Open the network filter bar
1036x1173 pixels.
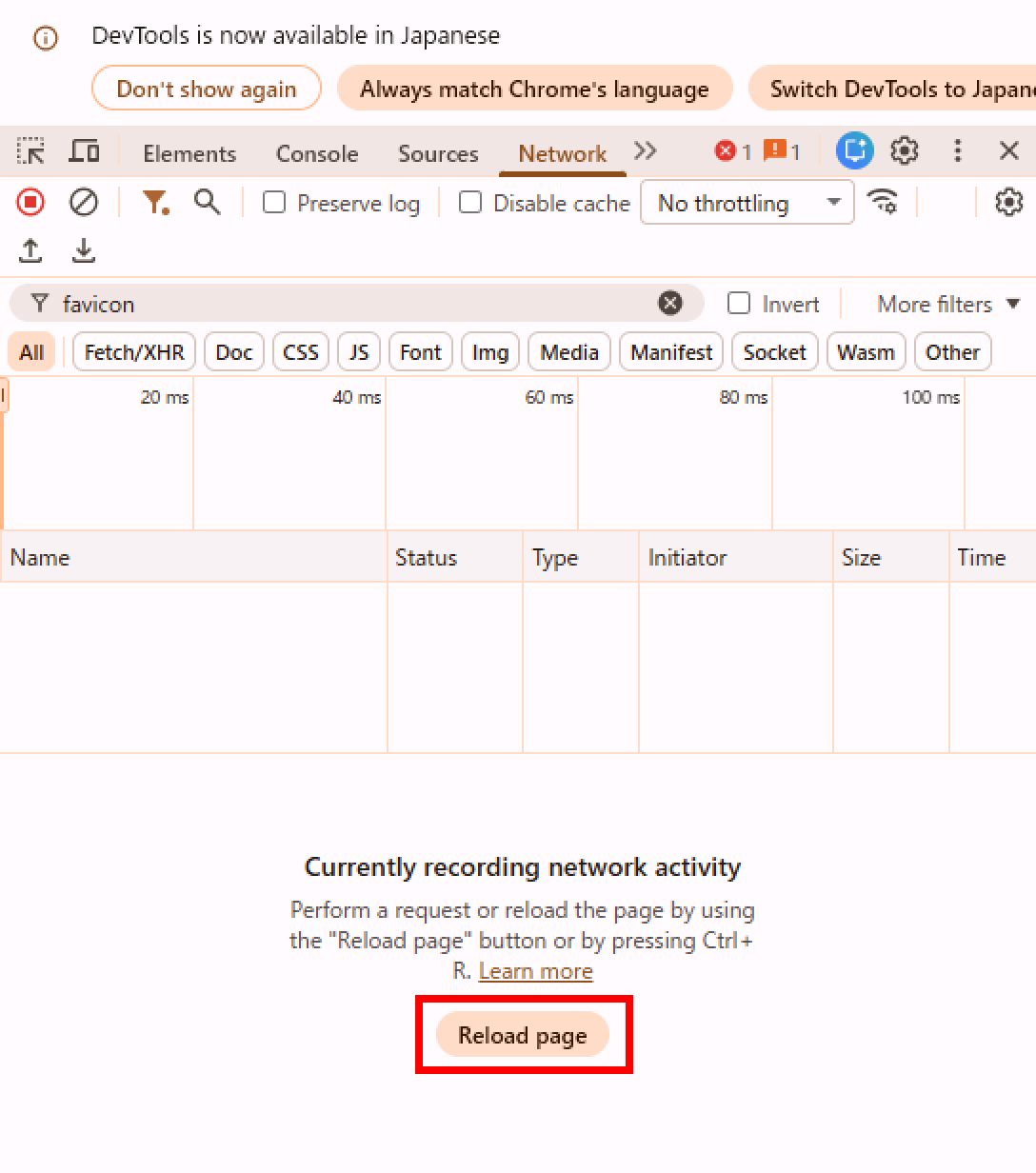[x=156, y=202]
